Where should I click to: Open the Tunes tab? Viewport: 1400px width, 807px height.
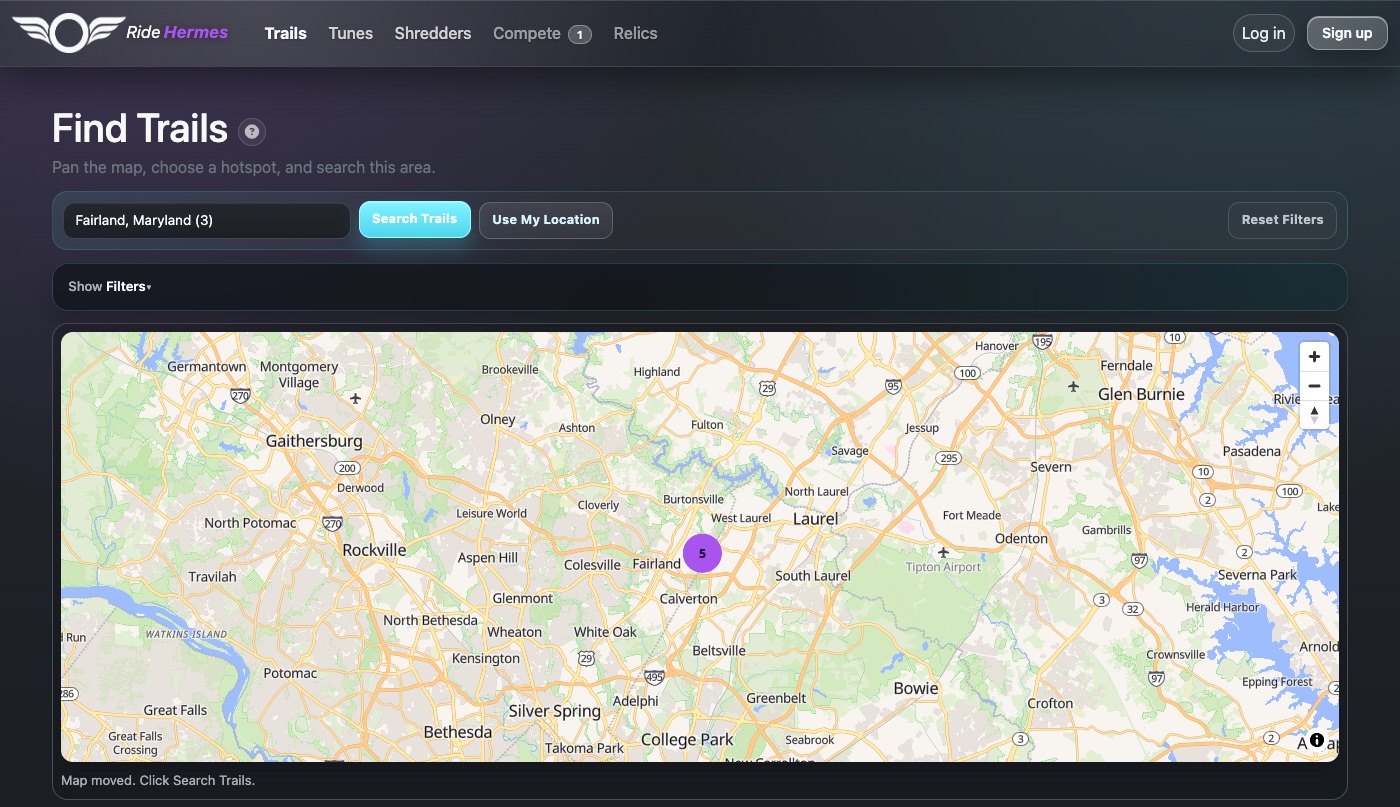click(x=351, y=33)
